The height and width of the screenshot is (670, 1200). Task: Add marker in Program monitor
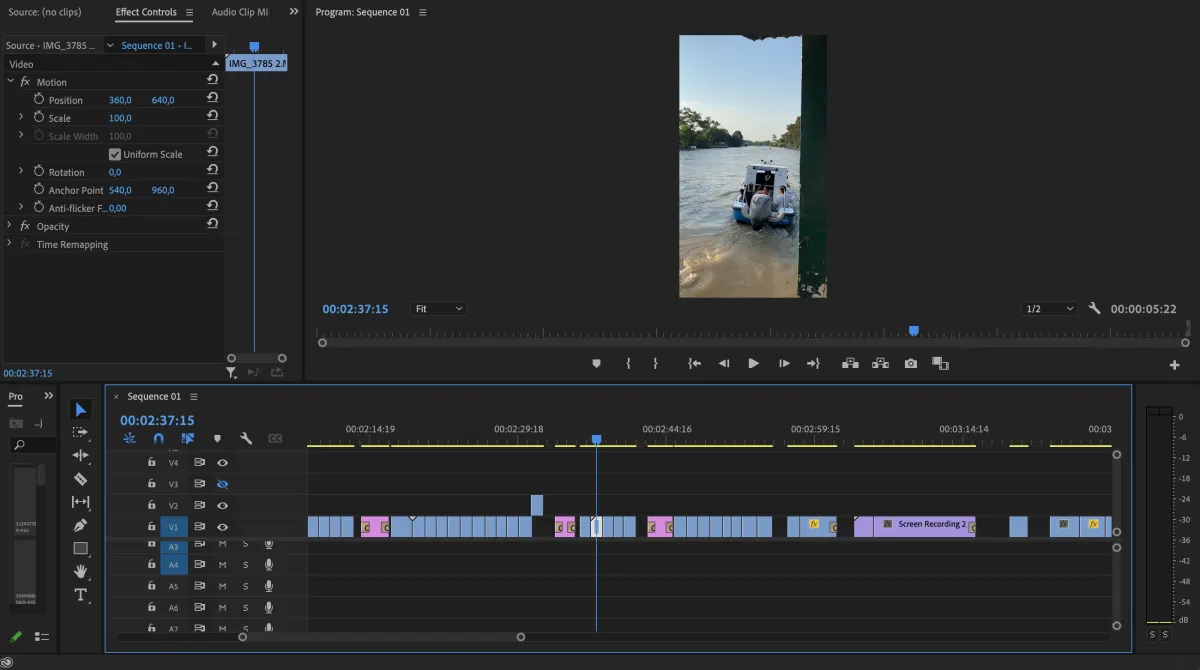(597, 364)
